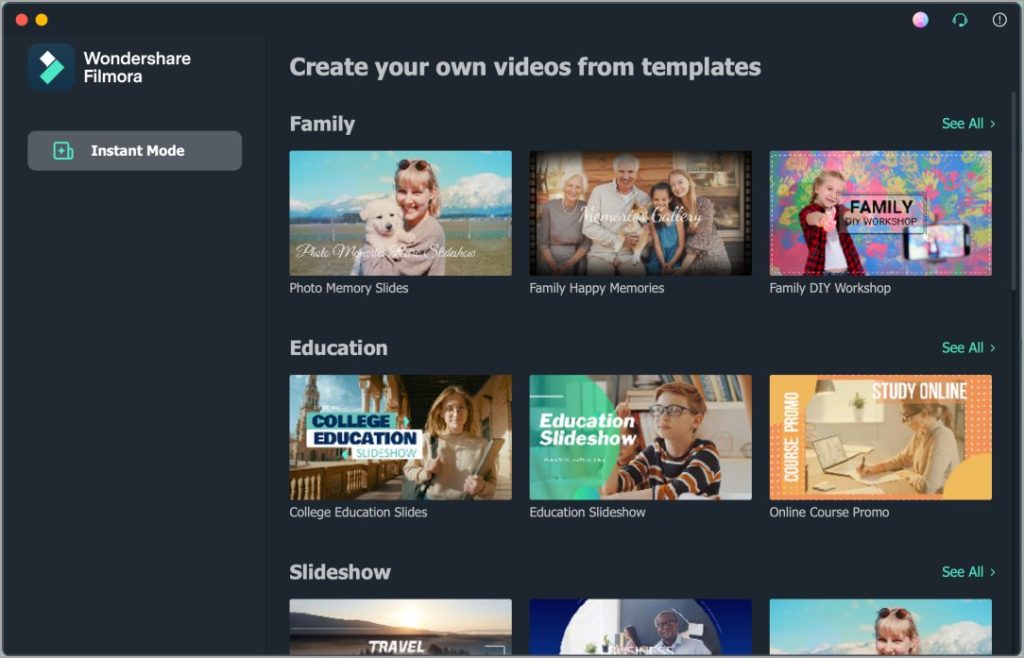Click the Instant Mode film icon
The width and height of the screenshot is (1024, 658).
click(x=63, y=151)
